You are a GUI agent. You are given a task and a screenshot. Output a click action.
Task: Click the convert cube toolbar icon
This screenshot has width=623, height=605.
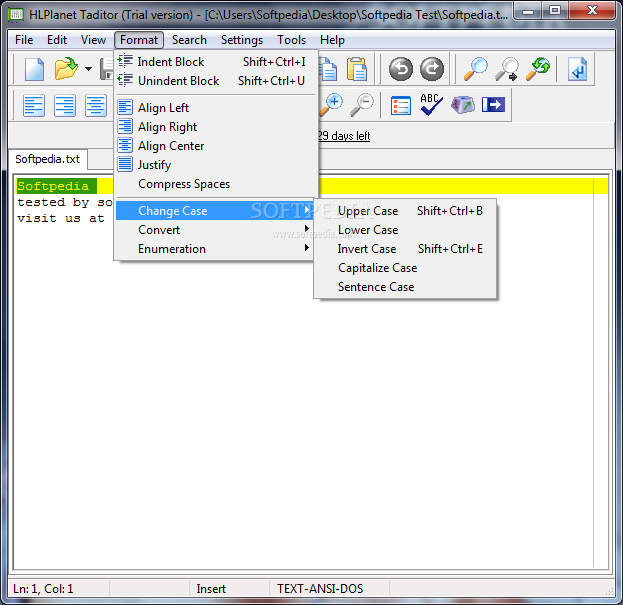(x=462, y=105)
